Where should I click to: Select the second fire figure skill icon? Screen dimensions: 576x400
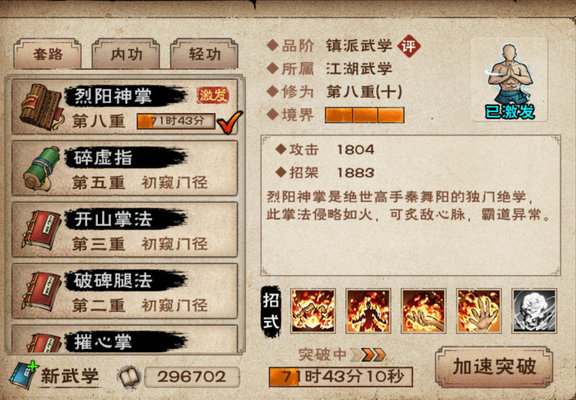pyautogui.click(x=368, y=311)
